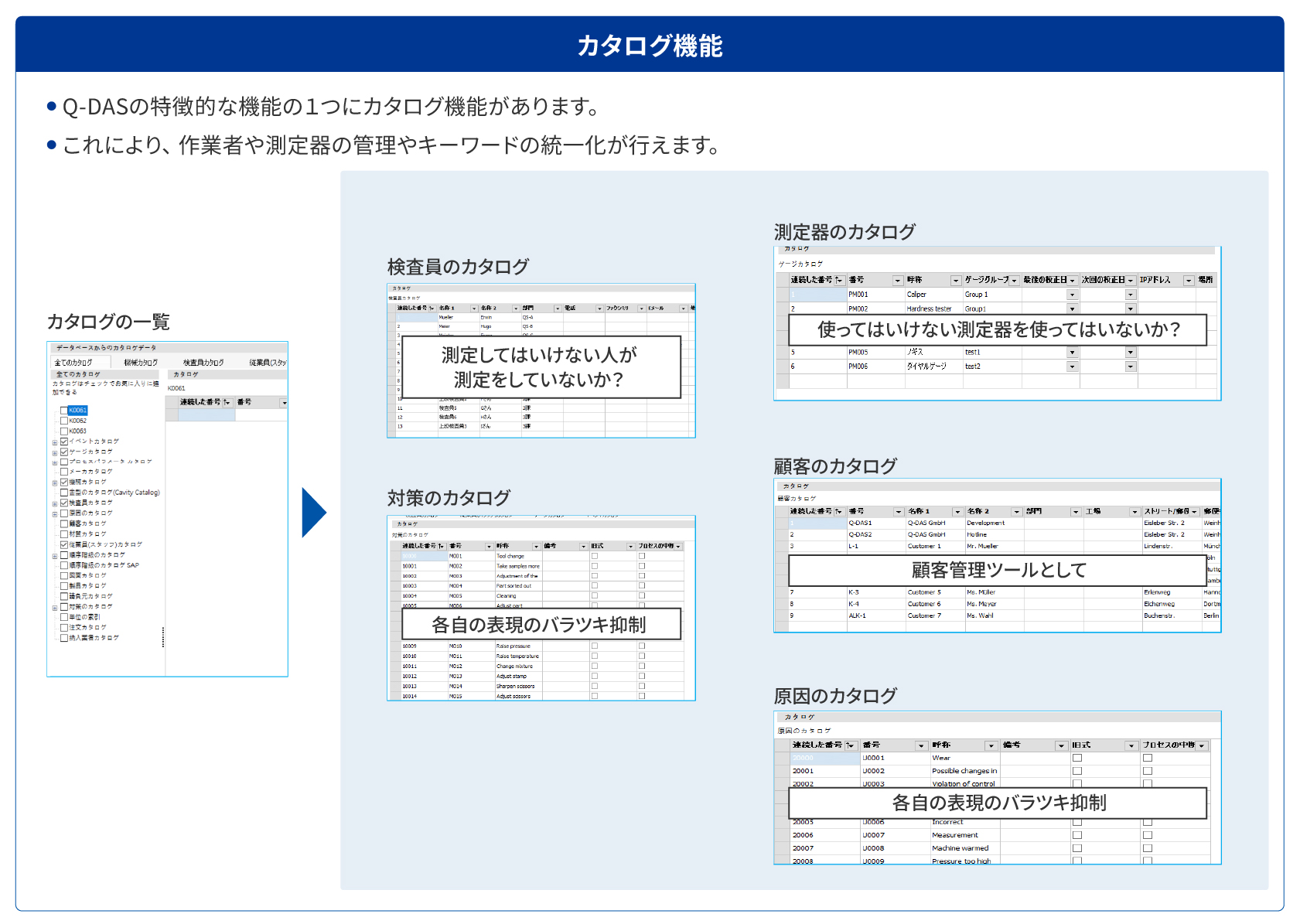Switch to the 機械カタログ tab
Screen dimensions: 1300x924
(141, 363)
